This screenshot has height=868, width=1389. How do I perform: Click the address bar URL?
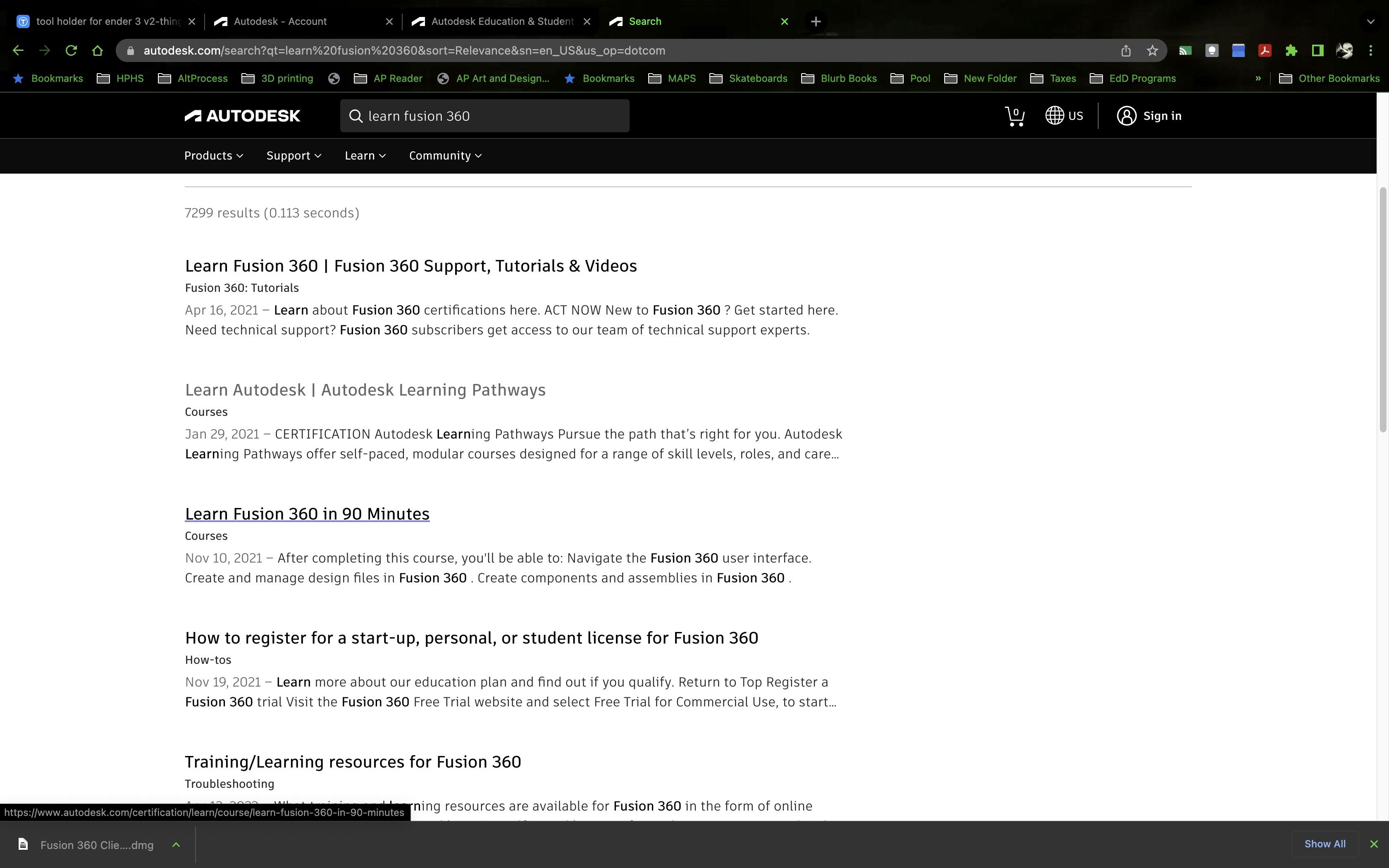coord(404,50)
